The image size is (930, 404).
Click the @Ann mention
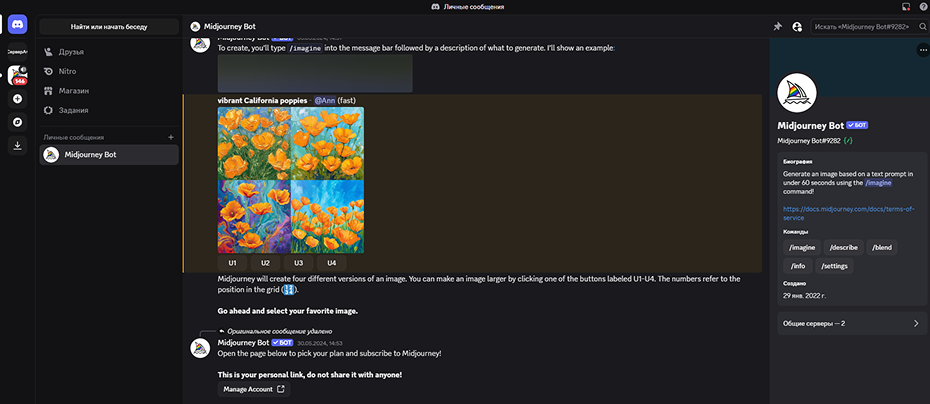[x=324, y=100]
